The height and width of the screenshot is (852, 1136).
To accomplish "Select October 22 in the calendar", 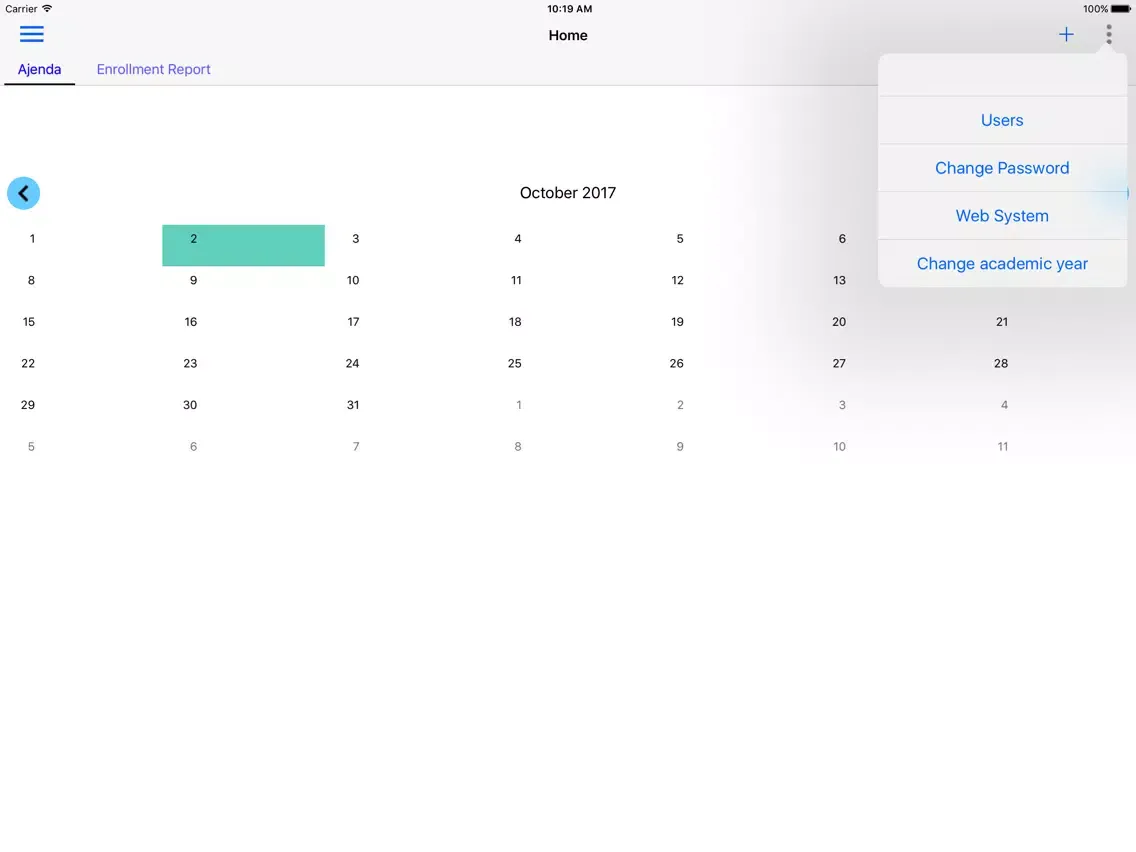I will pos(28,364).
